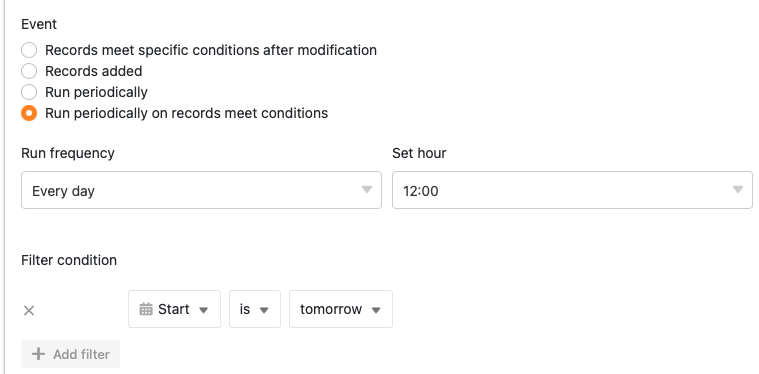This screenshot has width=759, height=374.
Task: Open the 12:00 Set hour dropdown
Action: [572, 190]
